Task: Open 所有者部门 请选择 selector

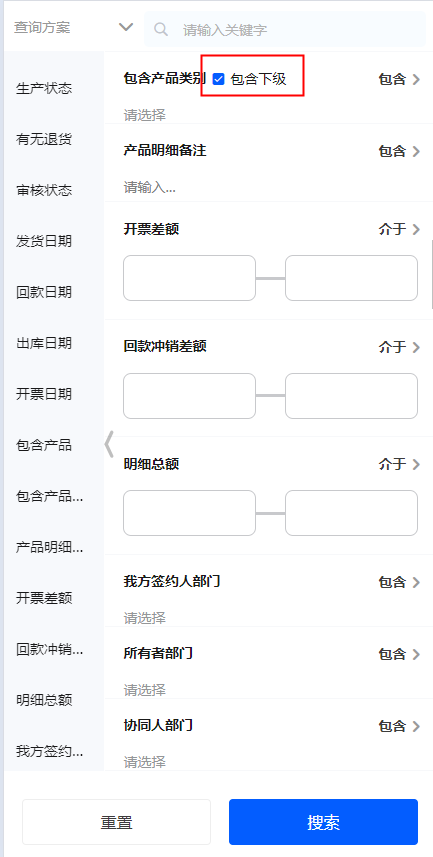Action: pos(144,689)
